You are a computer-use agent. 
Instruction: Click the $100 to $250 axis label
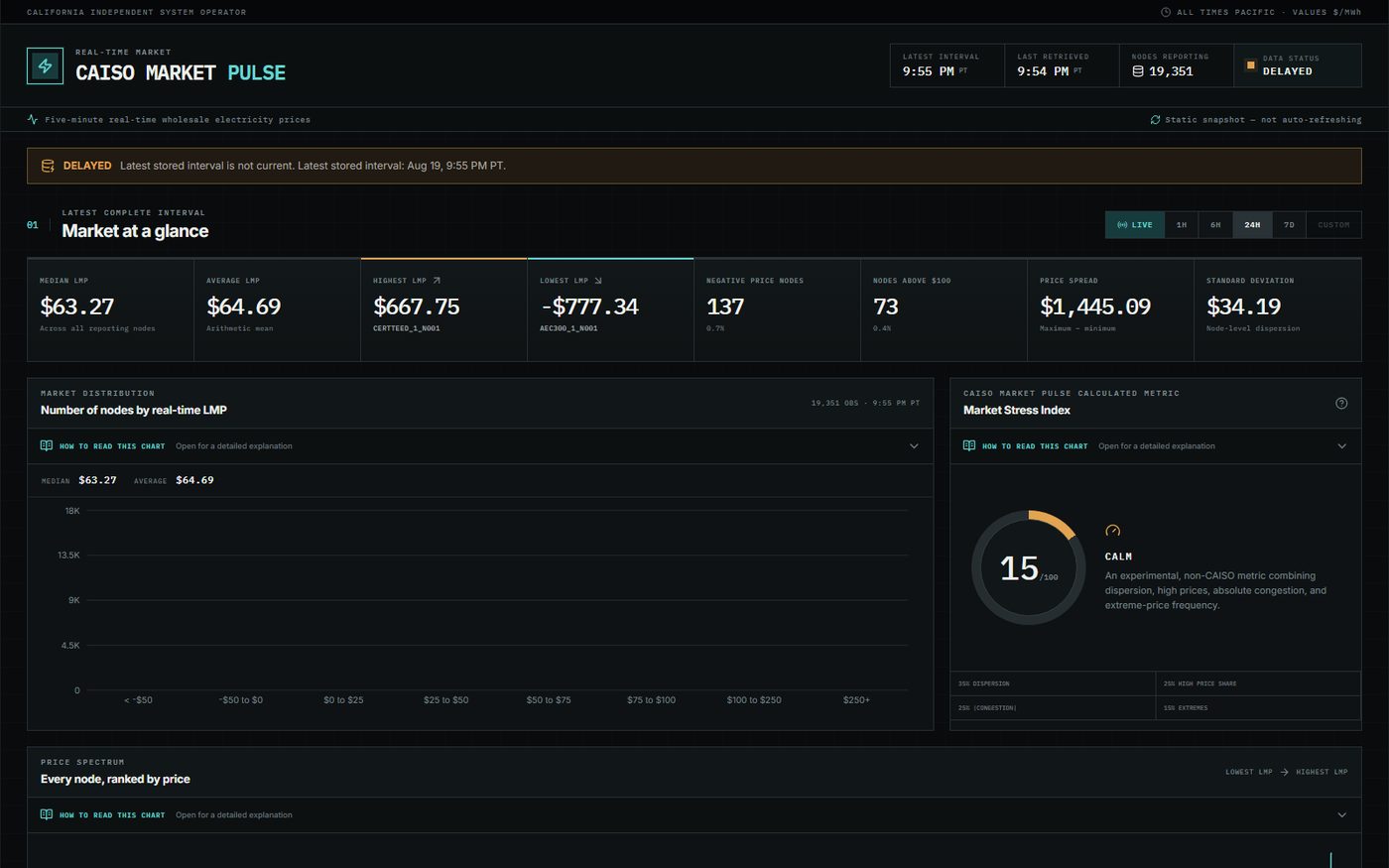(754, 700)
